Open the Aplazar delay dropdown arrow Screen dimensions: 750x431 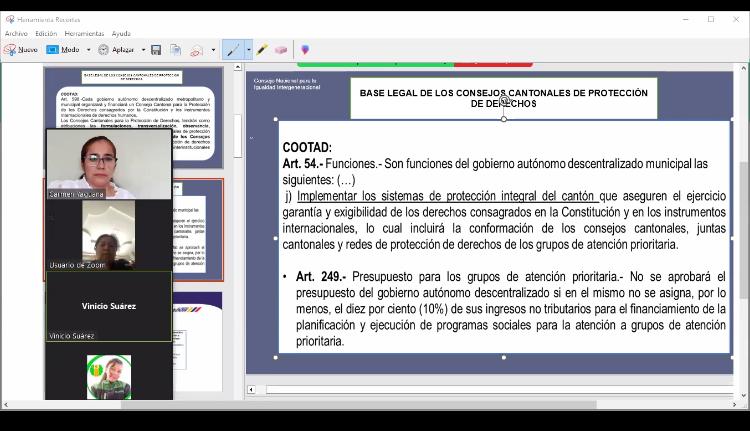143,50
